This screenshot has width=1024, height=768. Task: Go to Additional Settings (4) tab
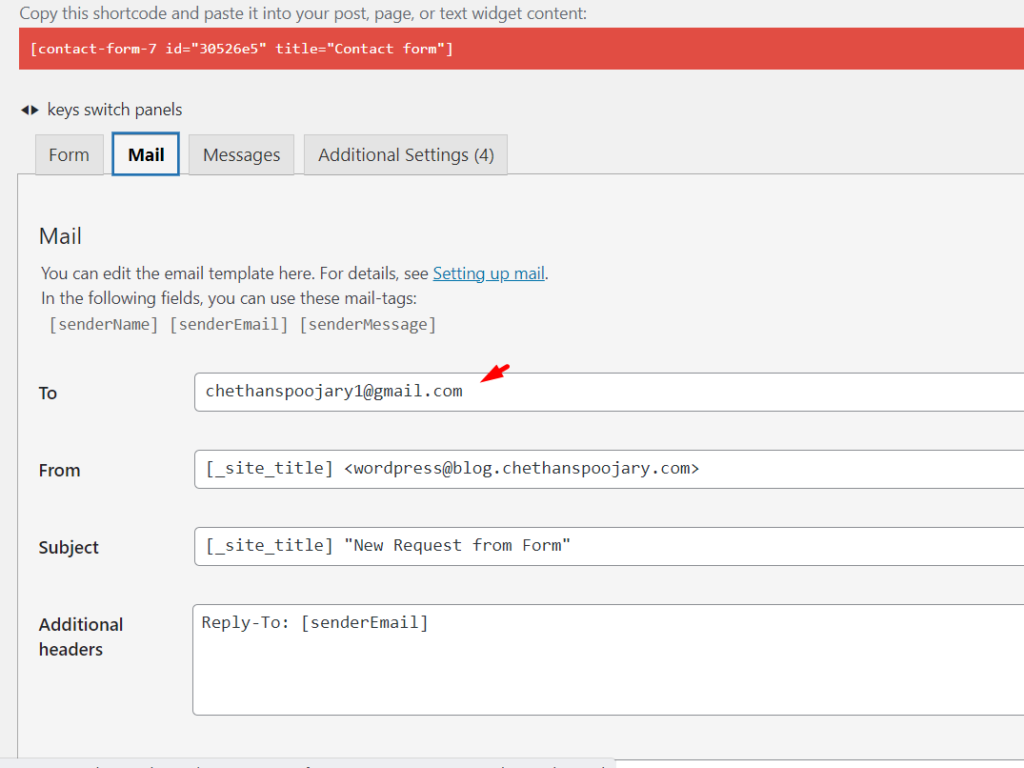pyautogui.click(x=405, y=155)
